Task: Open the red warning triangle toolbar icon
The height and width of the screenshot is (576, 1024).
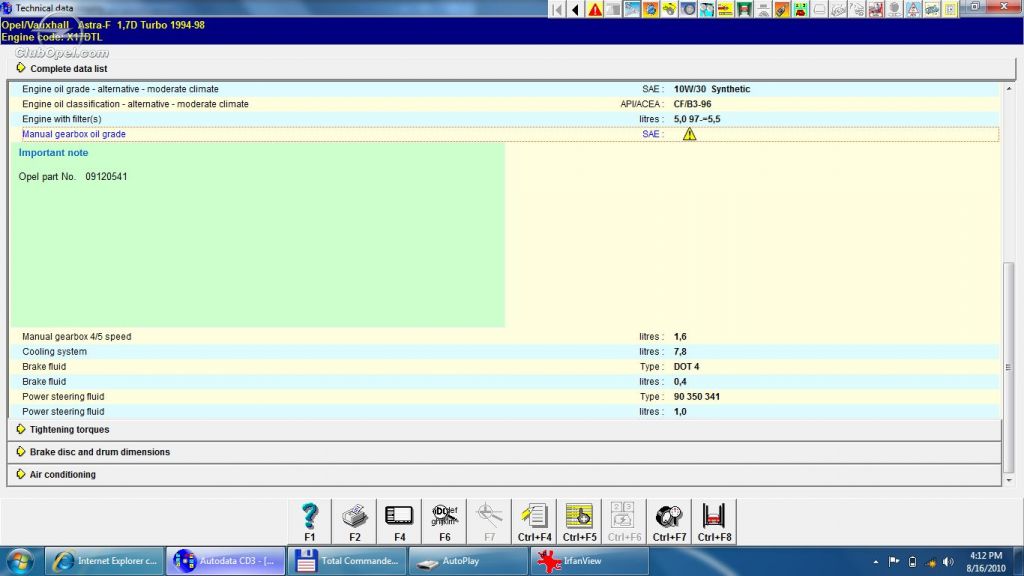Action: pyautogui.click(x=594, y=9)
